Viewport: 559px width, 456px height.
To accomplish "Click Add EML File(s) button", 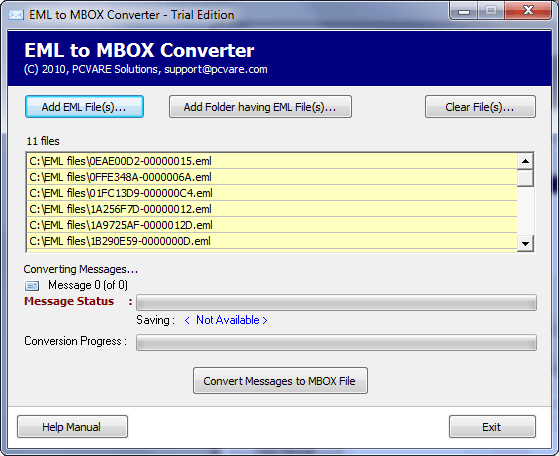I will (x=84, y=107).
